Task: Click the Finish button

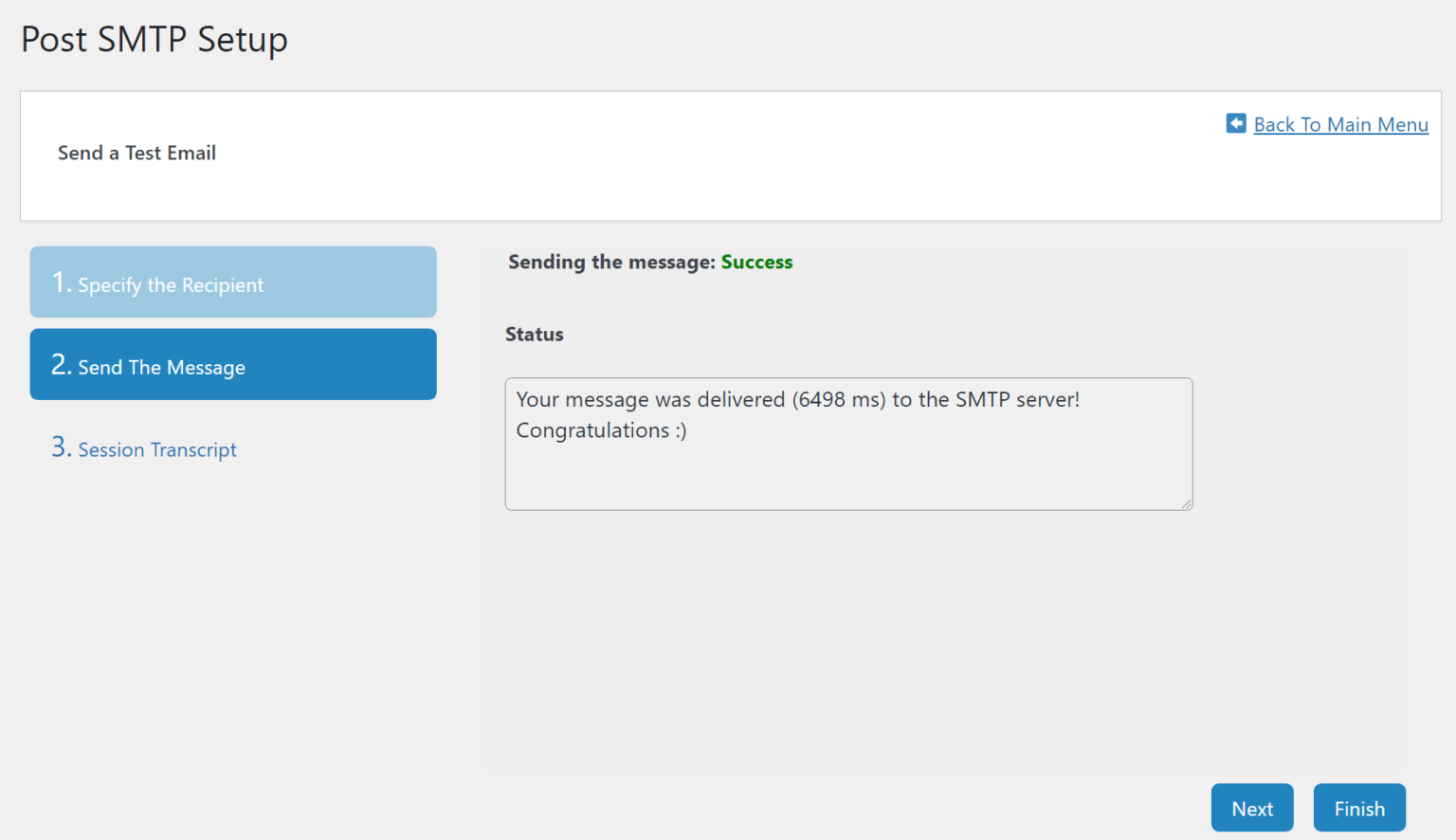Action: point(1359,808)
